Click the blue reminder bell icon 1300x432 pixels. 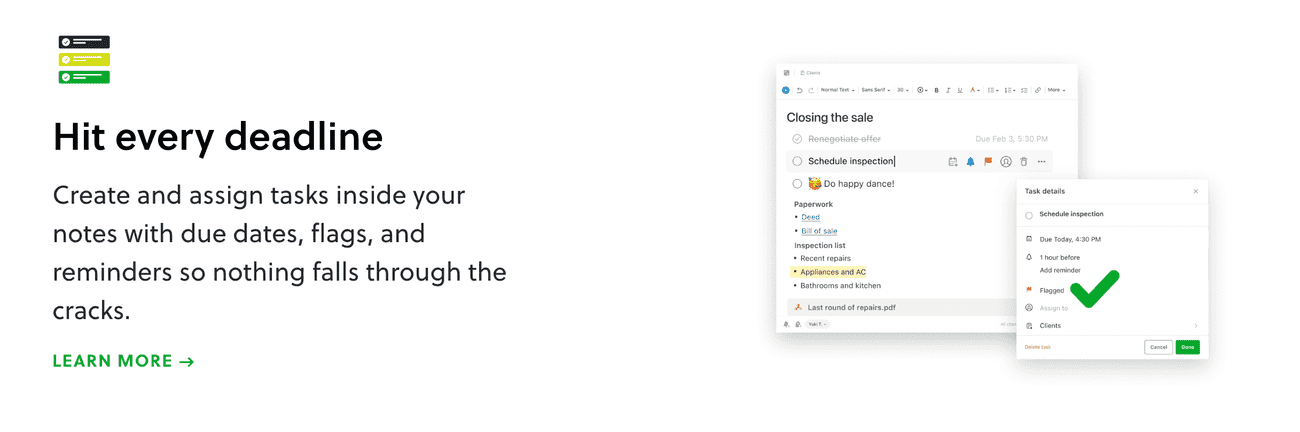[x=970, y=161]
